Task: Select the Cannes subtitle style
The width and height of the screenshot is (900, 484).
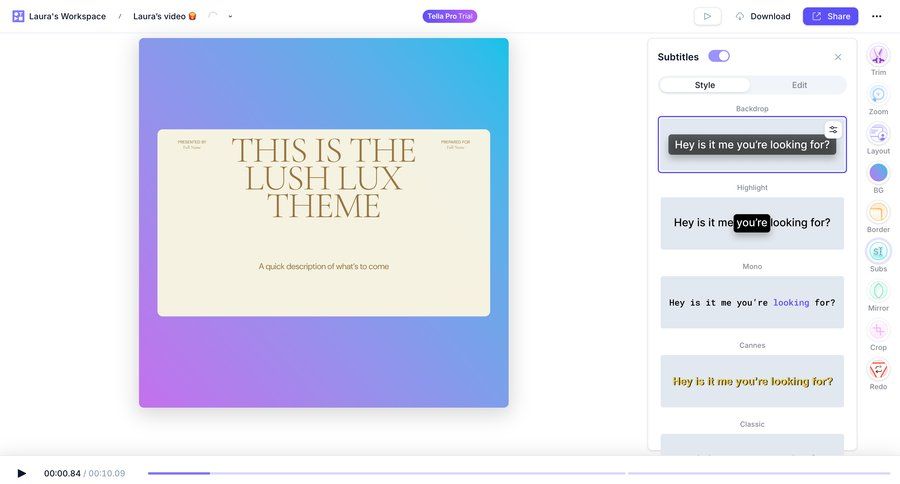Action: [x=752, y=381]
